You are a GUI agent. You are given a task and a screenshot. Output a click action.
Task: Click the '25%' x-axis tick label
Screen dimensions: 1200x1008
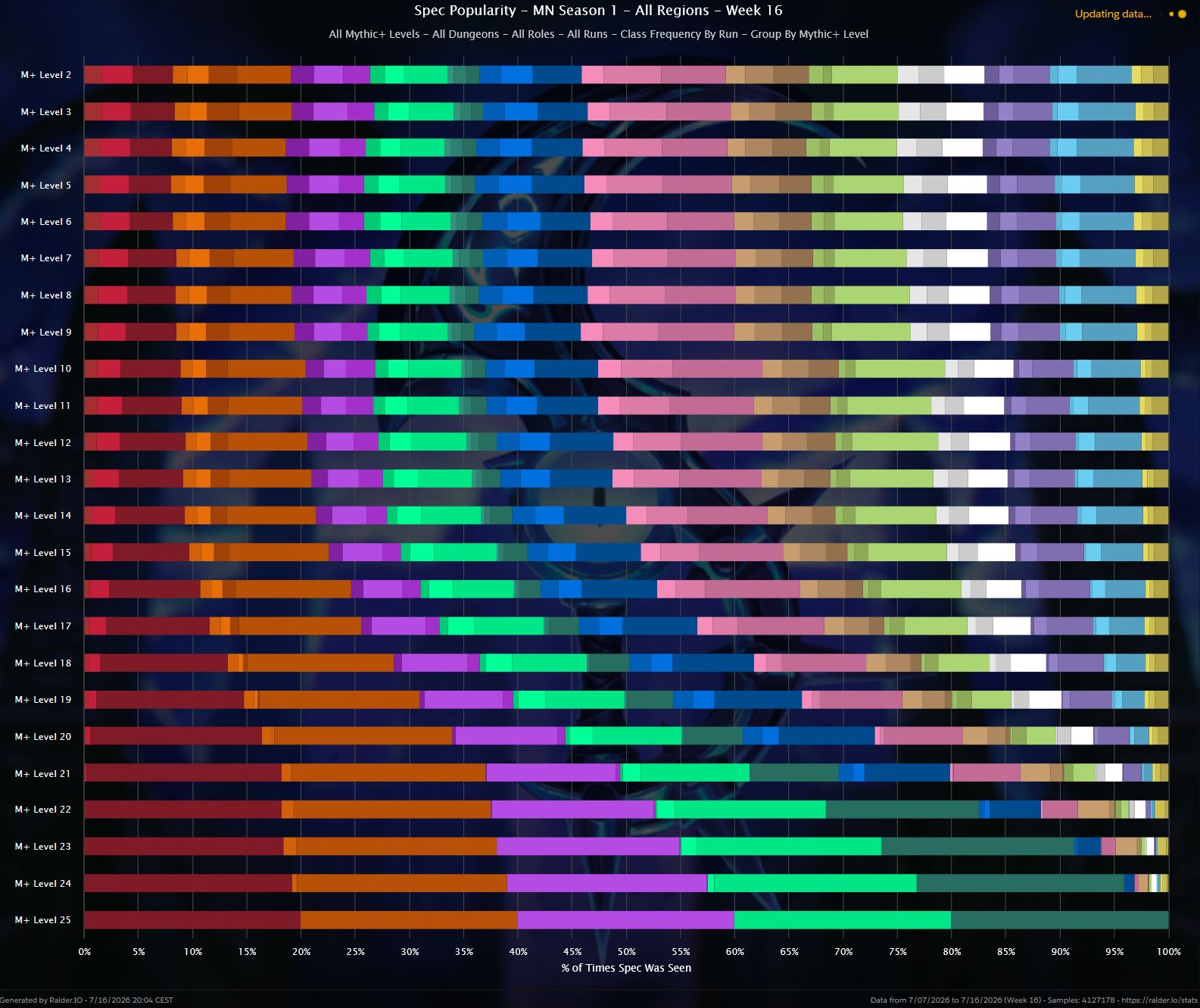356,952
